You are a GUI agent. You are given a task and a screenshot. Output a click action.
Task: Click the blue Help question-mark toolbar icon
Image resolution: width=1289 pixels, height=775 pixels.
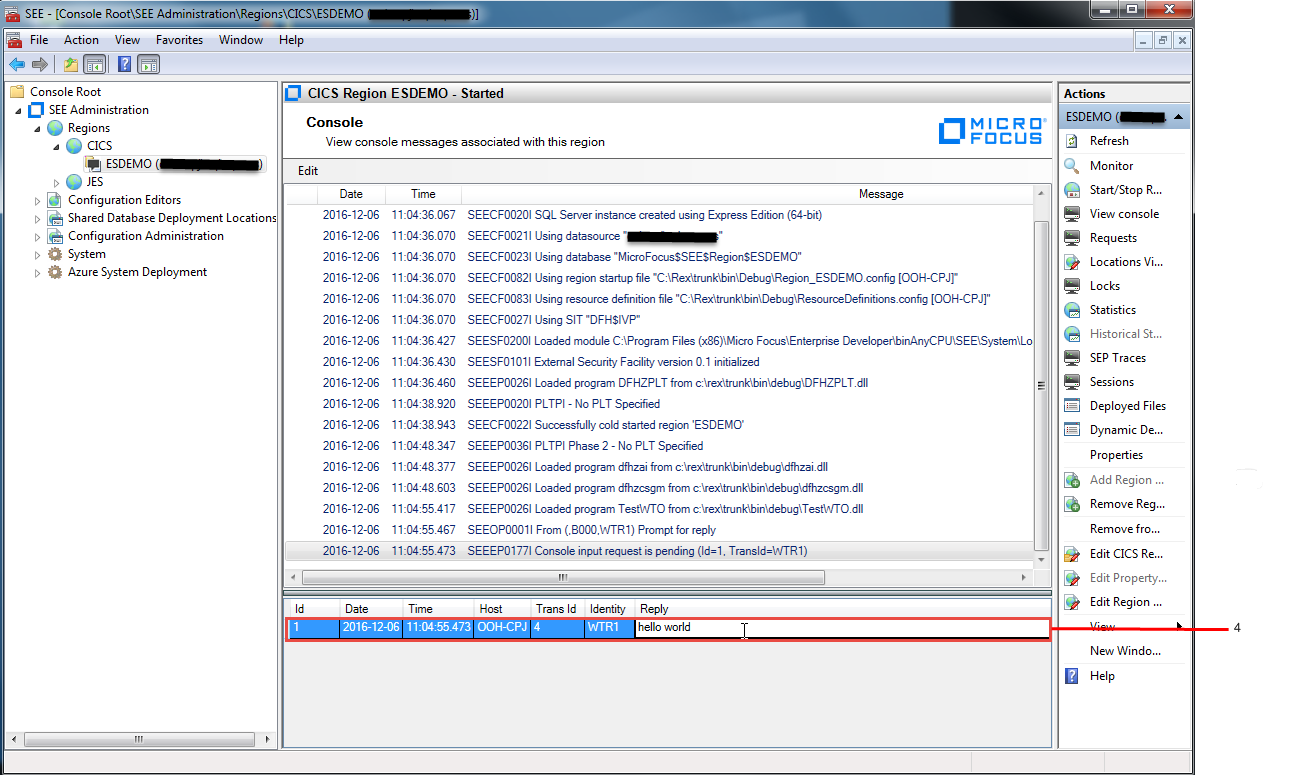pos(125,65)
